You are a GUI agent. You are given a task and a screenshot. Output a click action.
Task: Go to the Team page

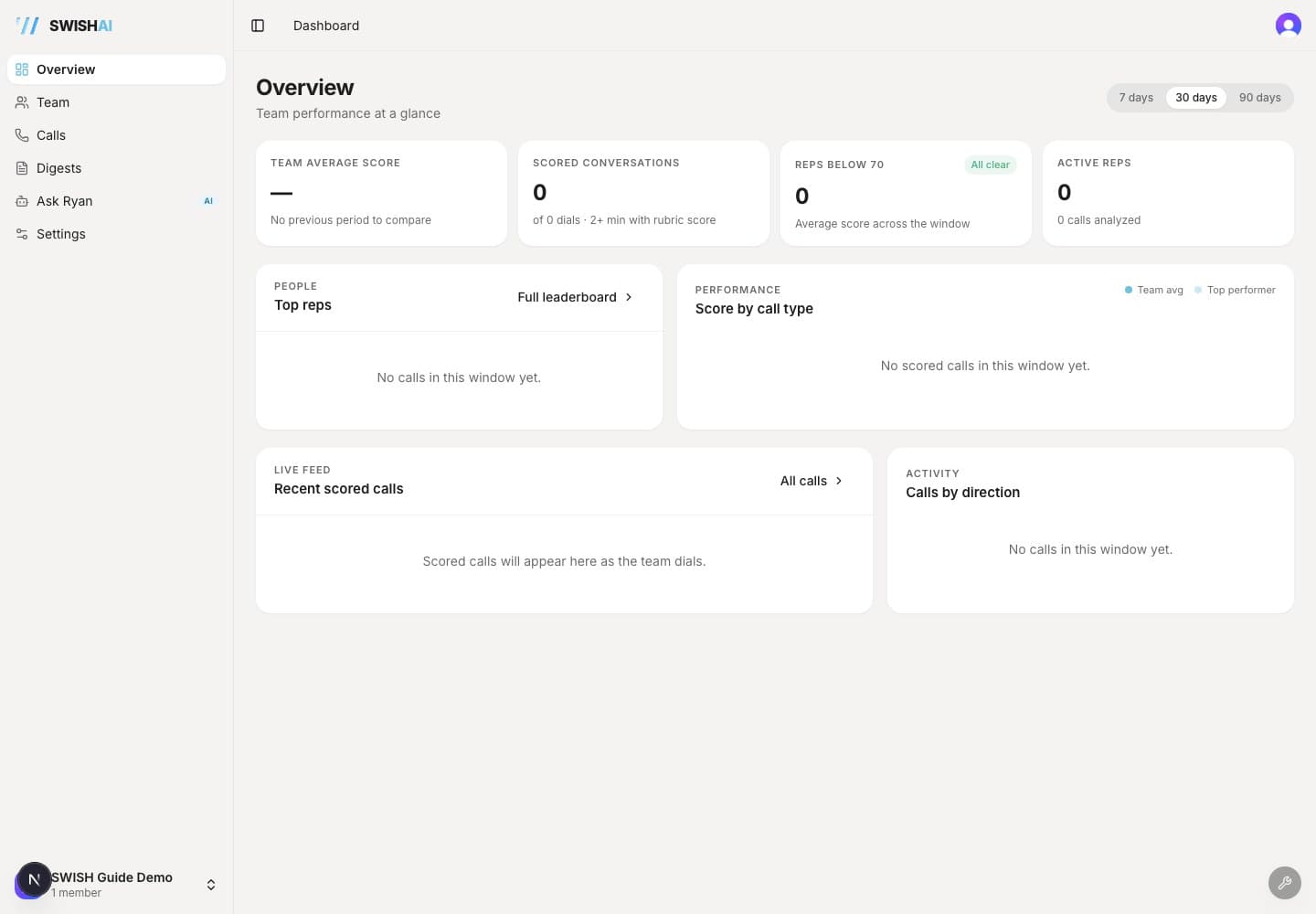coord(117,102)
